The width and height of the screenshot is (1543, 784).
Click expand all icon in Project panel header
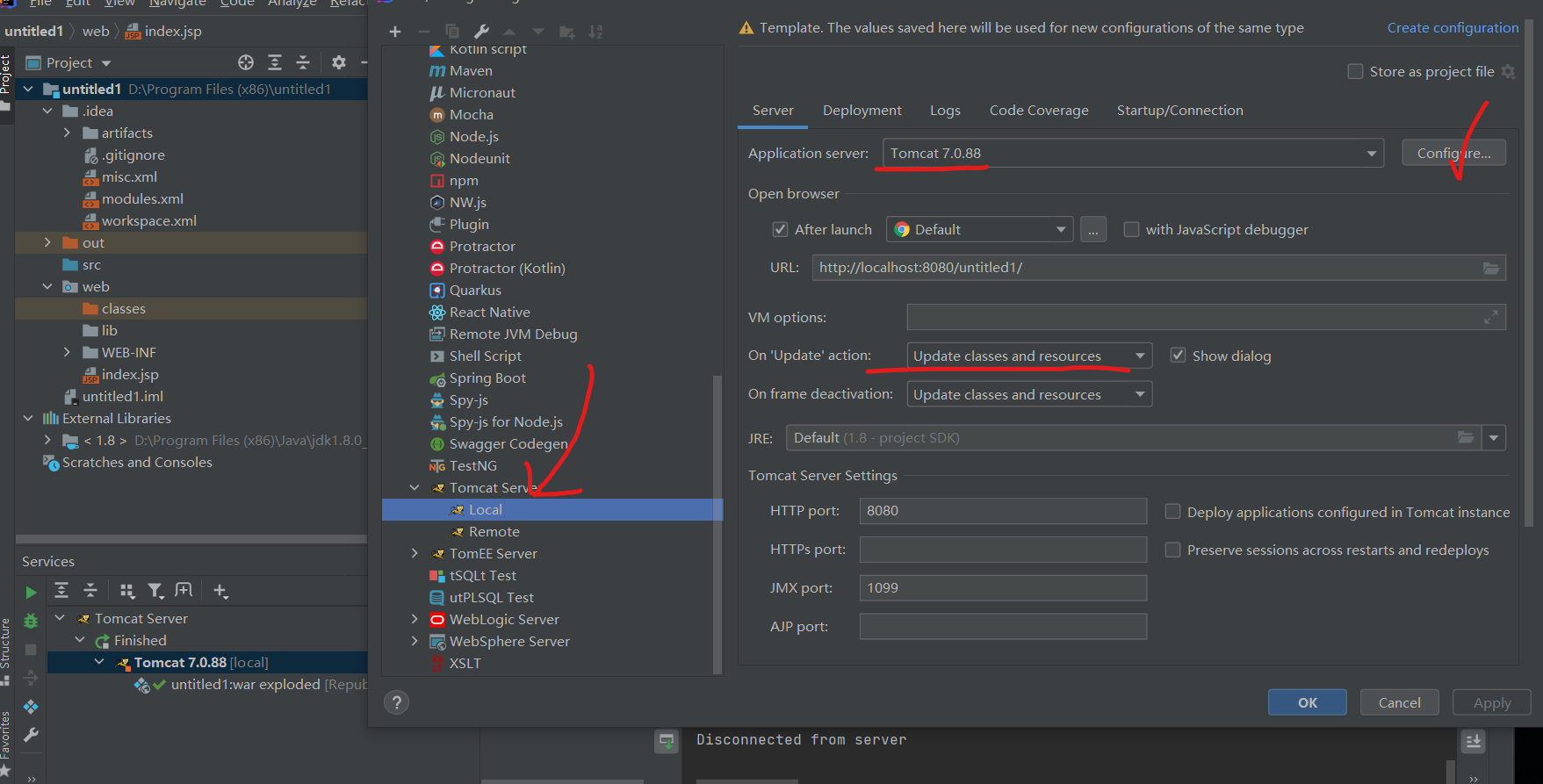[x=275, y=62]
